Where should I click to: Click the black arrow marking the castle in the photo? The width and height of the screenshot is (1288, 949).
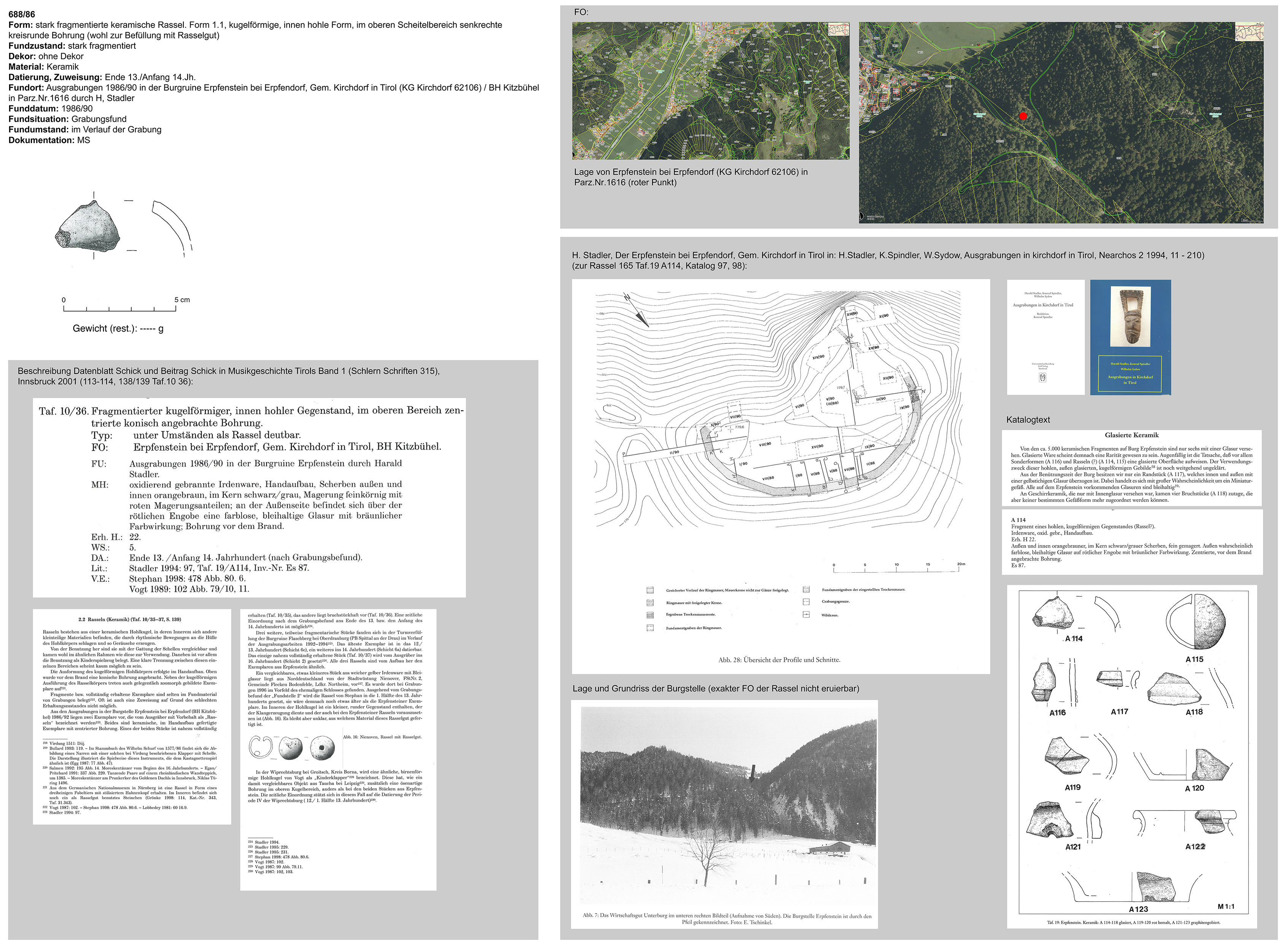pyautogui.click(x=753, y=773)
